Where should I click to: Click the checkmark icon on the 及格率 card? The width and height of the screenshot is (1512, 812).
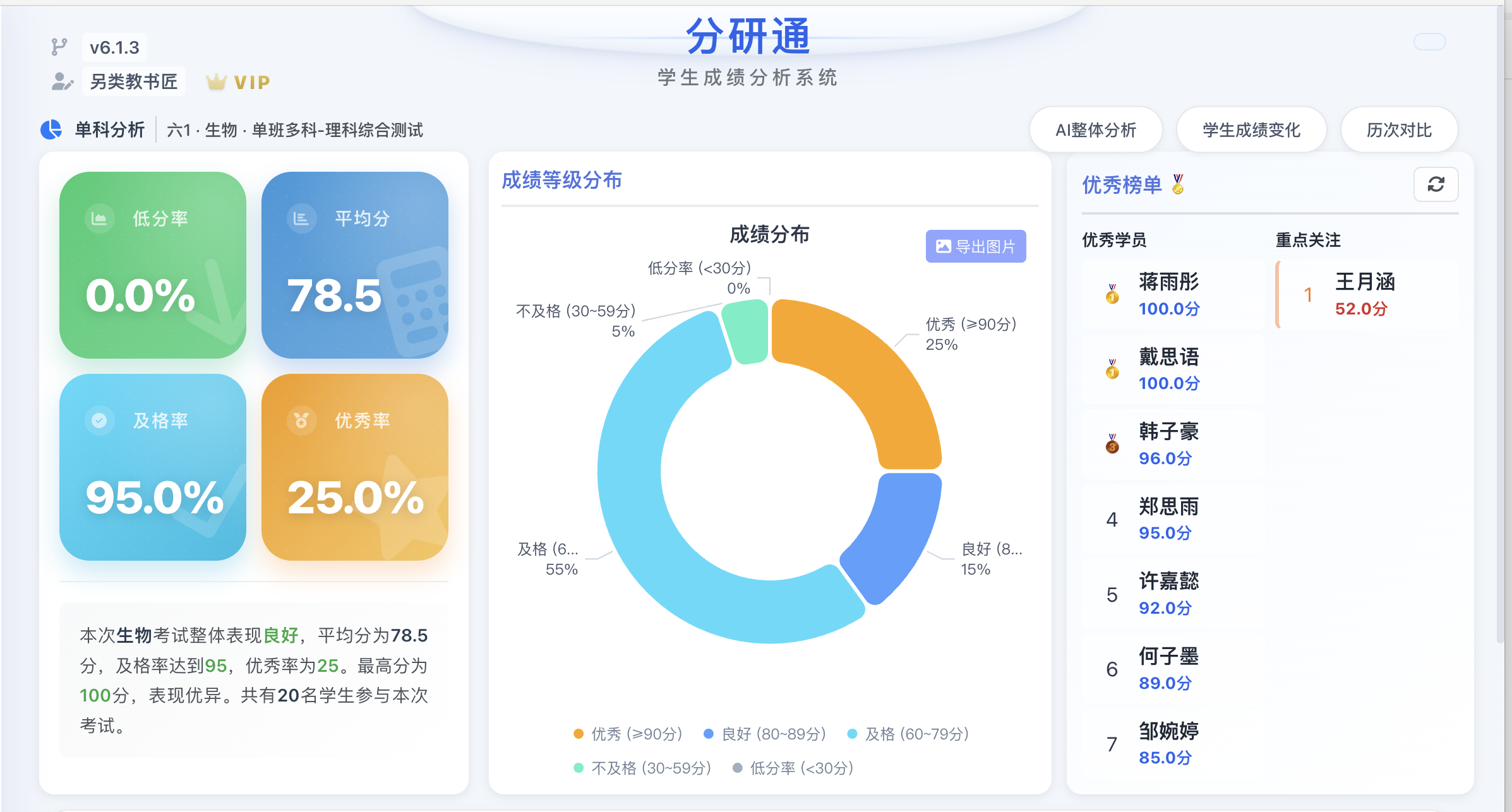click(98, 419)
